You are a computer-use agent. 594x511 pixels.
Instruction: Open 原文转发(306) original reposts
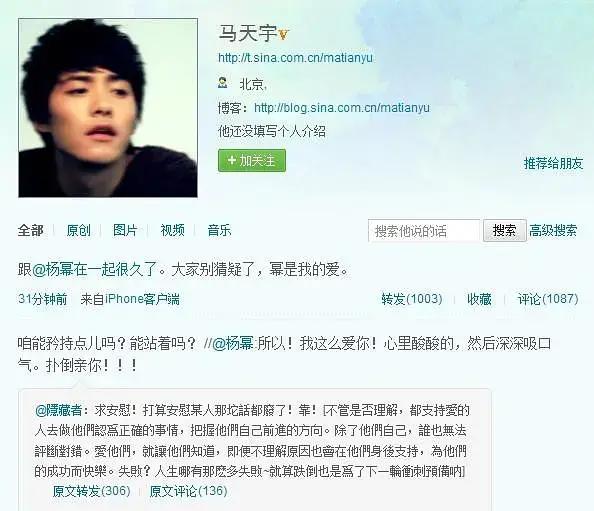(91, 491)
